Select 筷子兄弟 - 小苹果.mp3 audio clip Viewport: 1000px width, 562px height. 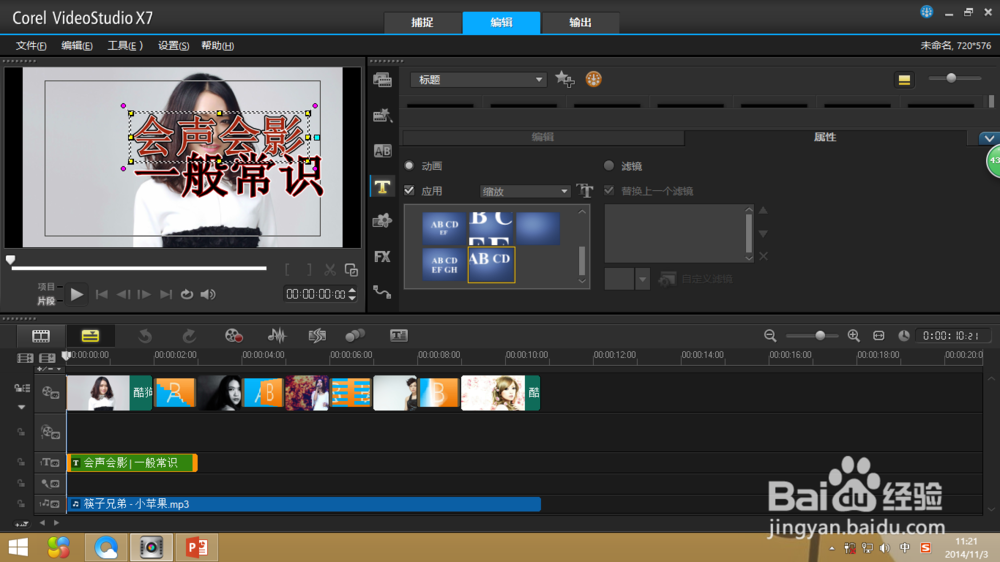304,504
